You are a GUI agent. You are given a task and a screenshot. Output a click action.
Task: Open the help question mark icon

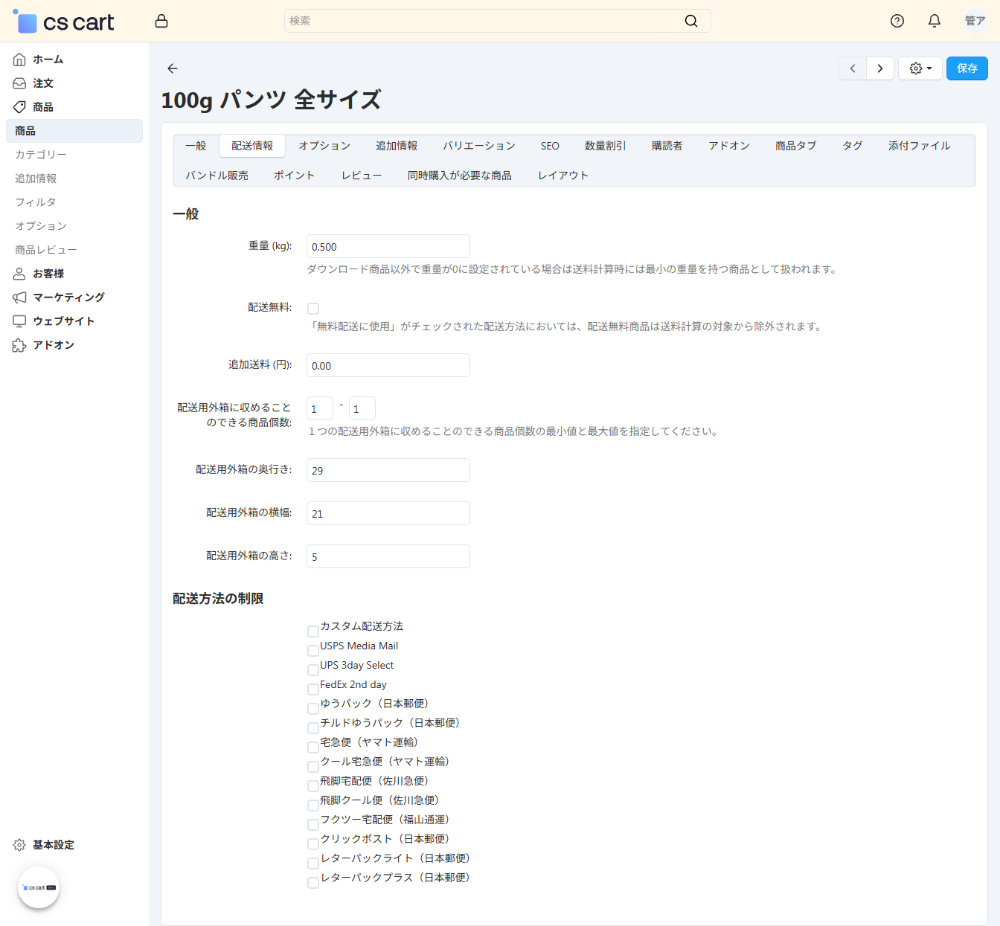click(x=897, y=21)
